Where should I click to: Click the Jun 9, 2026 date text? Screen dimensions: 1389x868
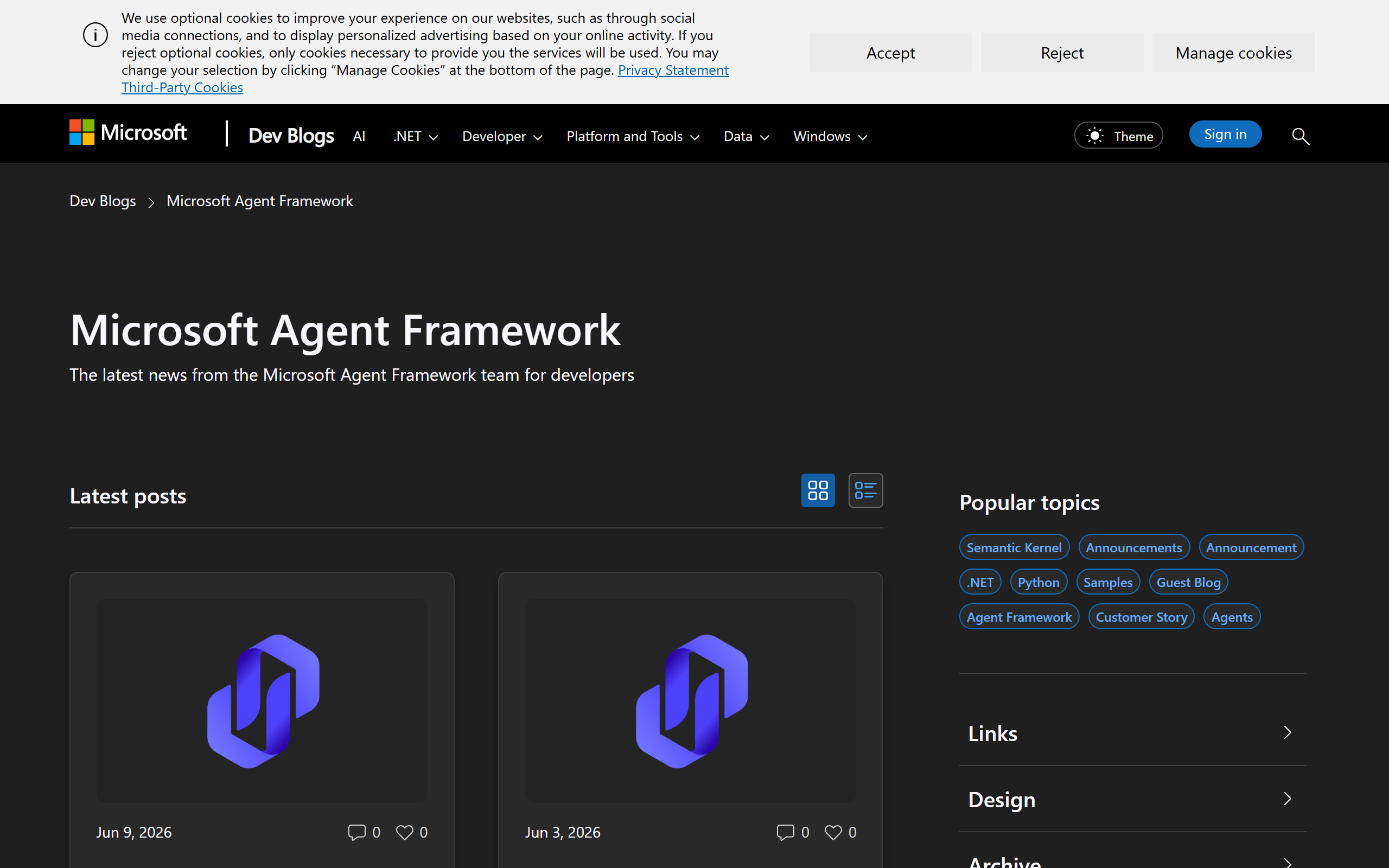click(133, 832)
